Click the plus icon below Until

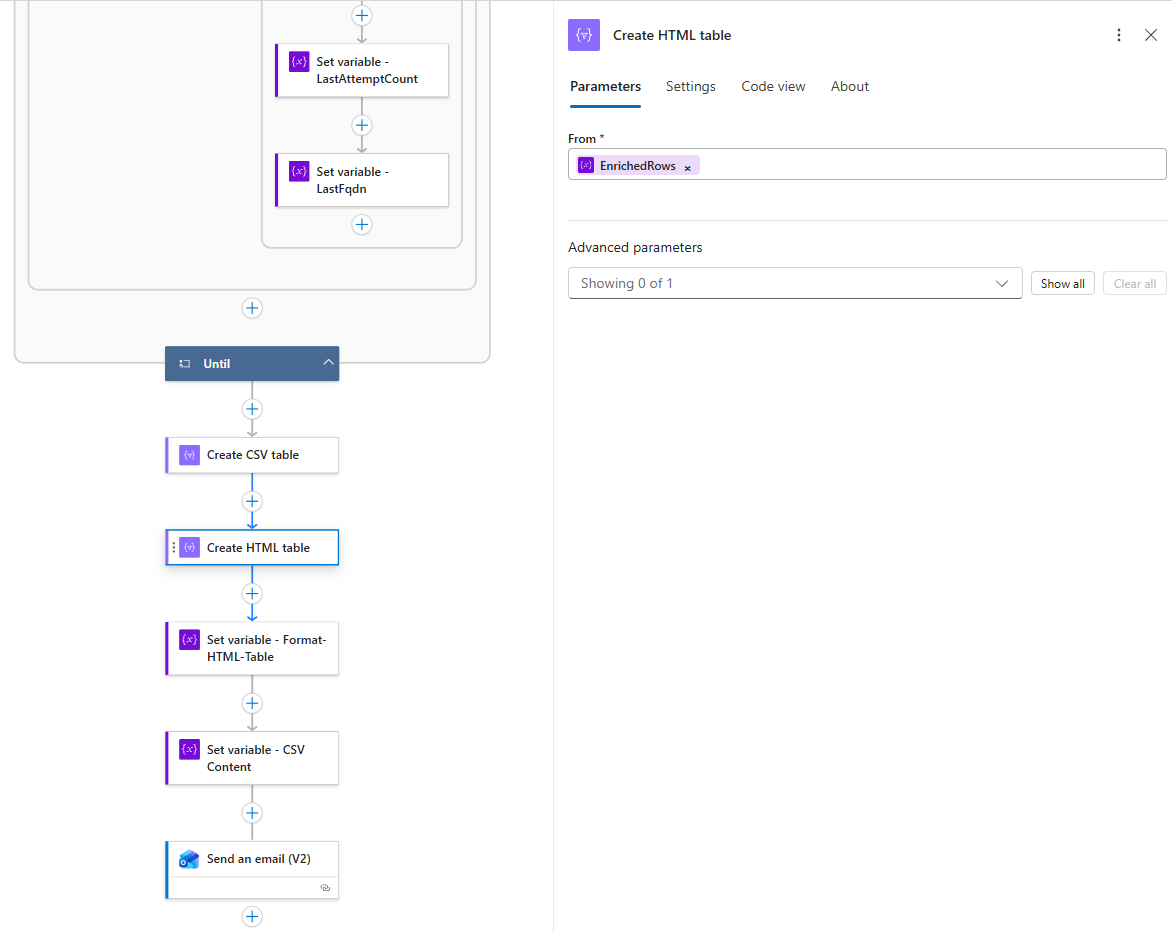pos(252,409)
